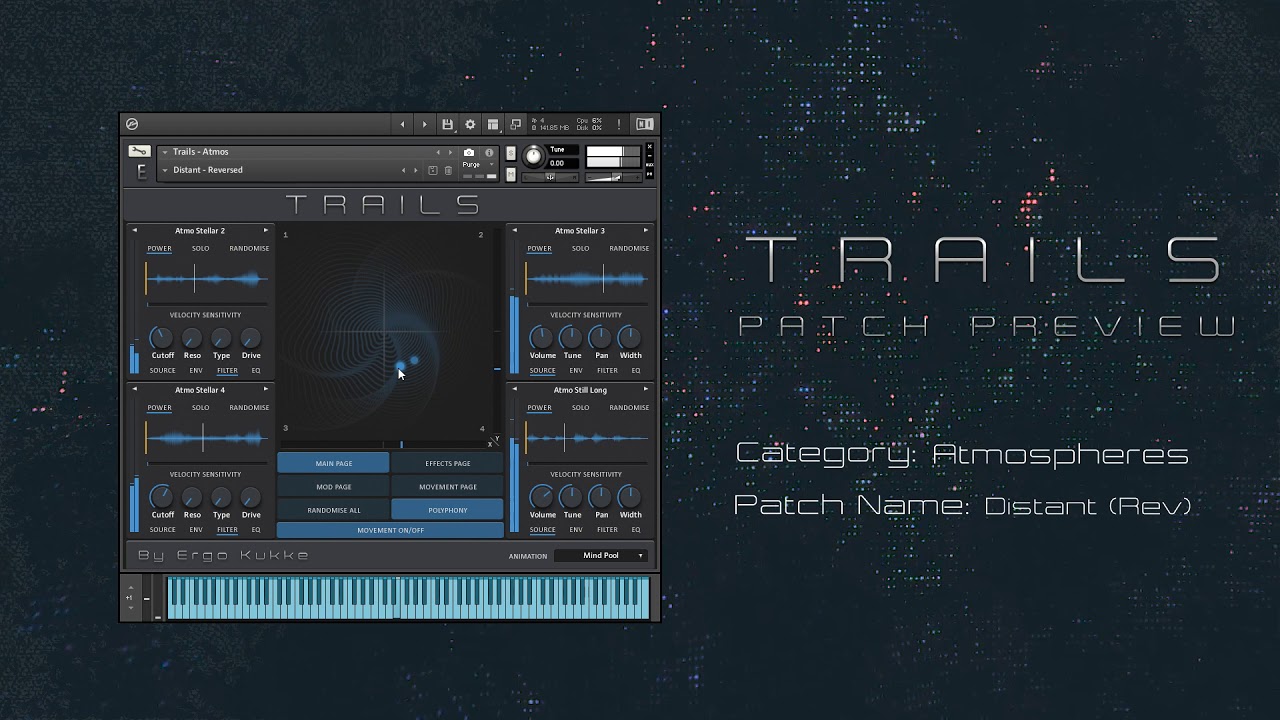The image size is (1280, 720).
Task: Click Volume knob in Atmo Stellar 3
Action: tap(541, 338)
